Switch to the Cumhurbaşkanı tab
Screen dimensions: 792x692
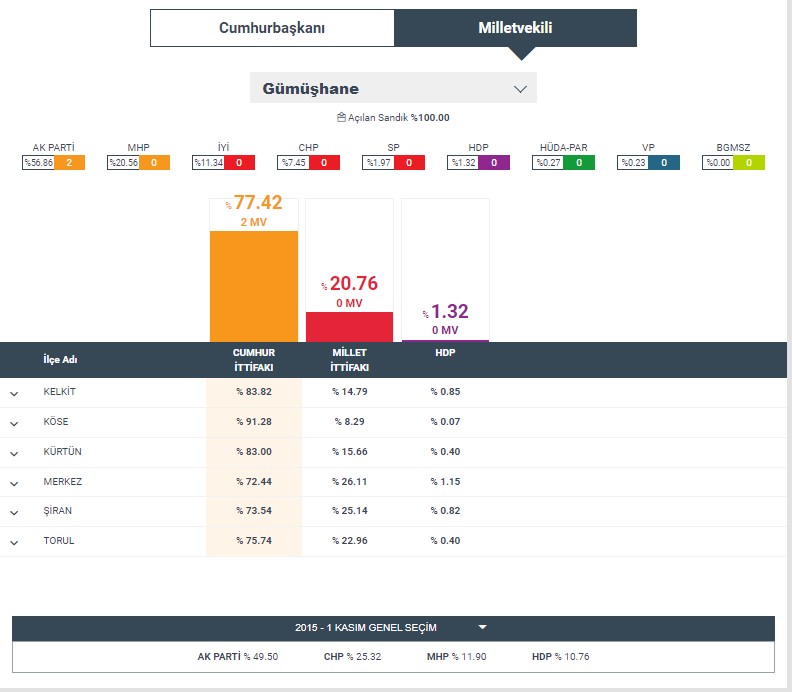point(272,28)
